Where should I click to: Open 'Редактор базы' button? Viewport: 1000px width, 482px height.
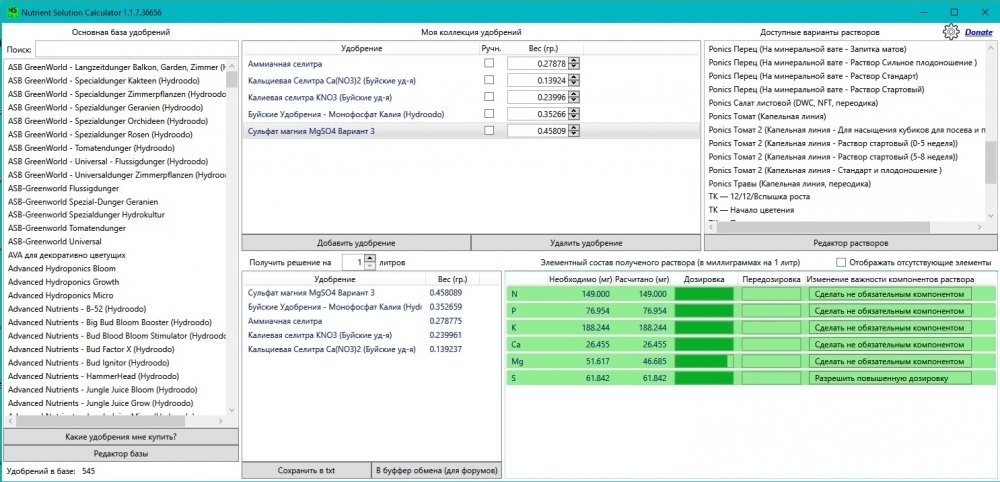point(121,453)
